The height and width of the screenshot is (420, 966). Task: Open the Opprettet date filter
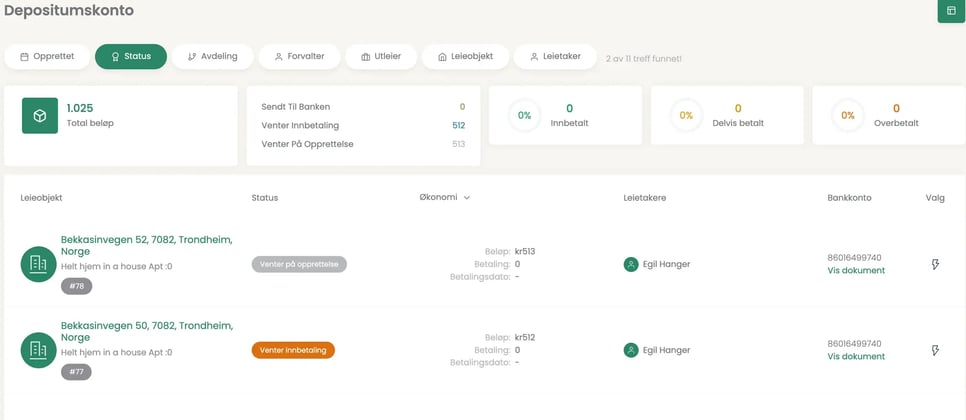click(x=47, y=57)
